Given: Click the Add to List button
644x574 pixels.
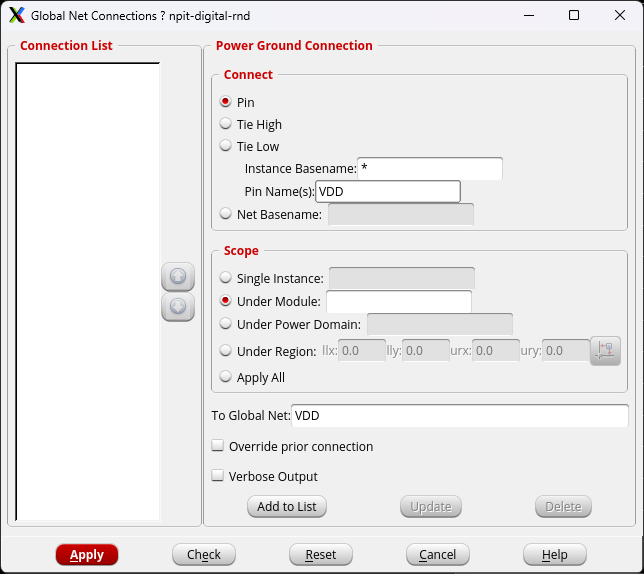Looking at the screenshot, I should pyautogui.click(x=287, y=507).
